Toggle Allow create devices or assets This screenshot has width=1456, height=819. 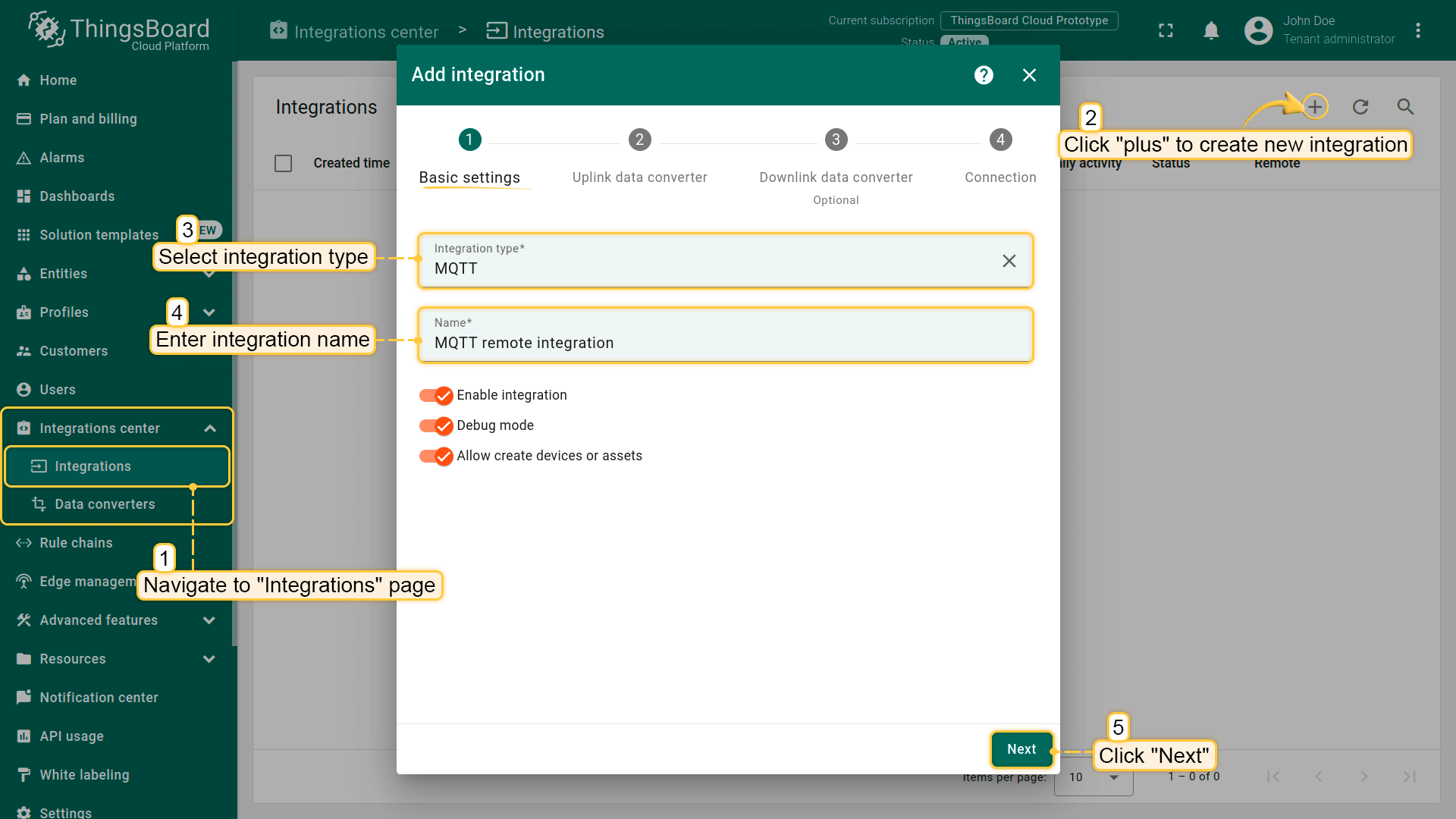[436, 456]
